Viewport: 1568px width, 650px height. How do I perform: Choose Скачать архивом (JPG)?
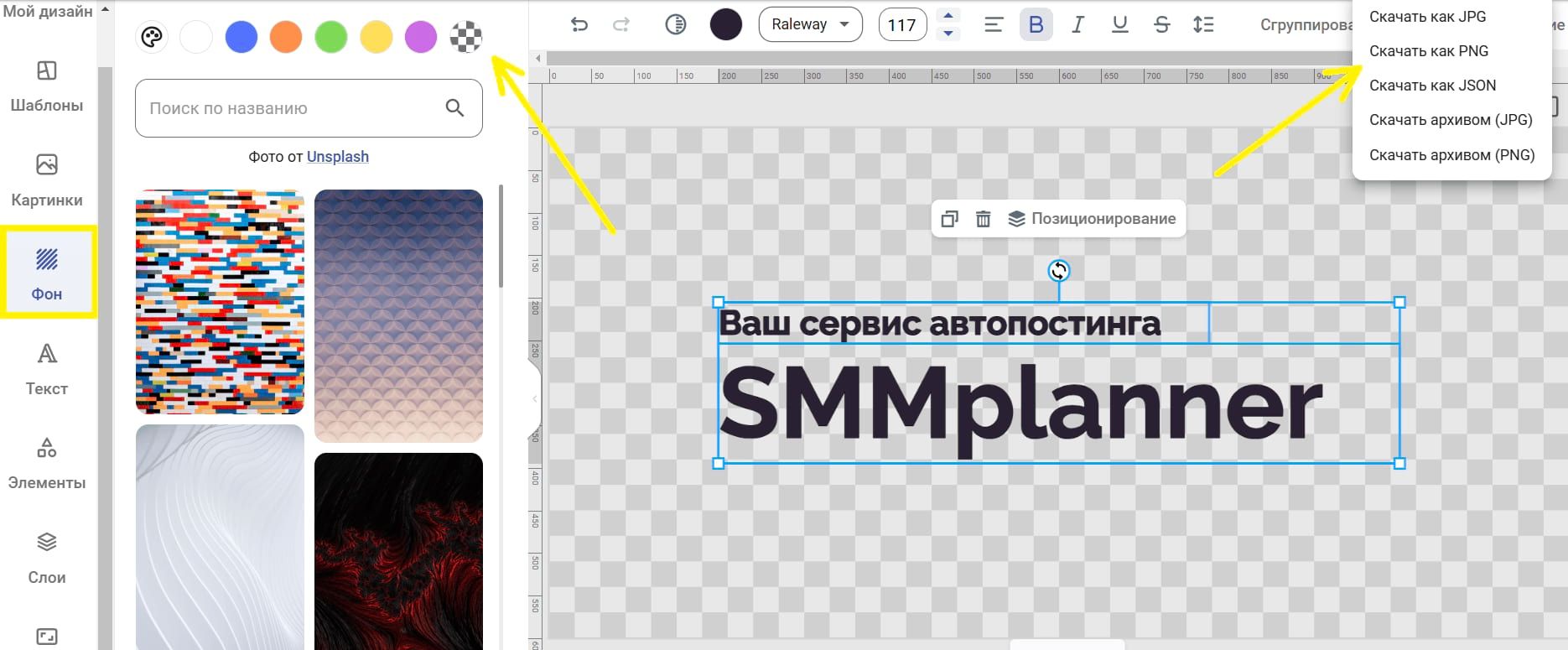coord(1451,120)
